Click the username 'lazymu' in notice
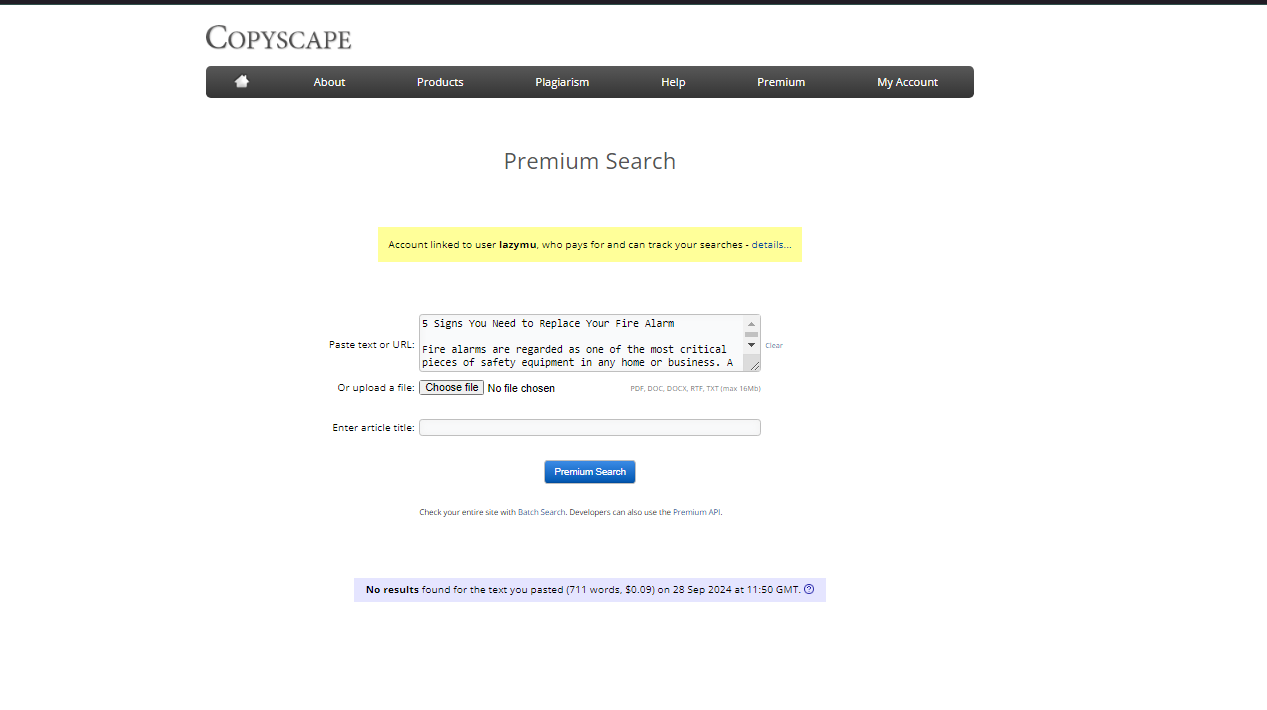1267x710 pixels. pyautogui.click(x=517, y=244)
